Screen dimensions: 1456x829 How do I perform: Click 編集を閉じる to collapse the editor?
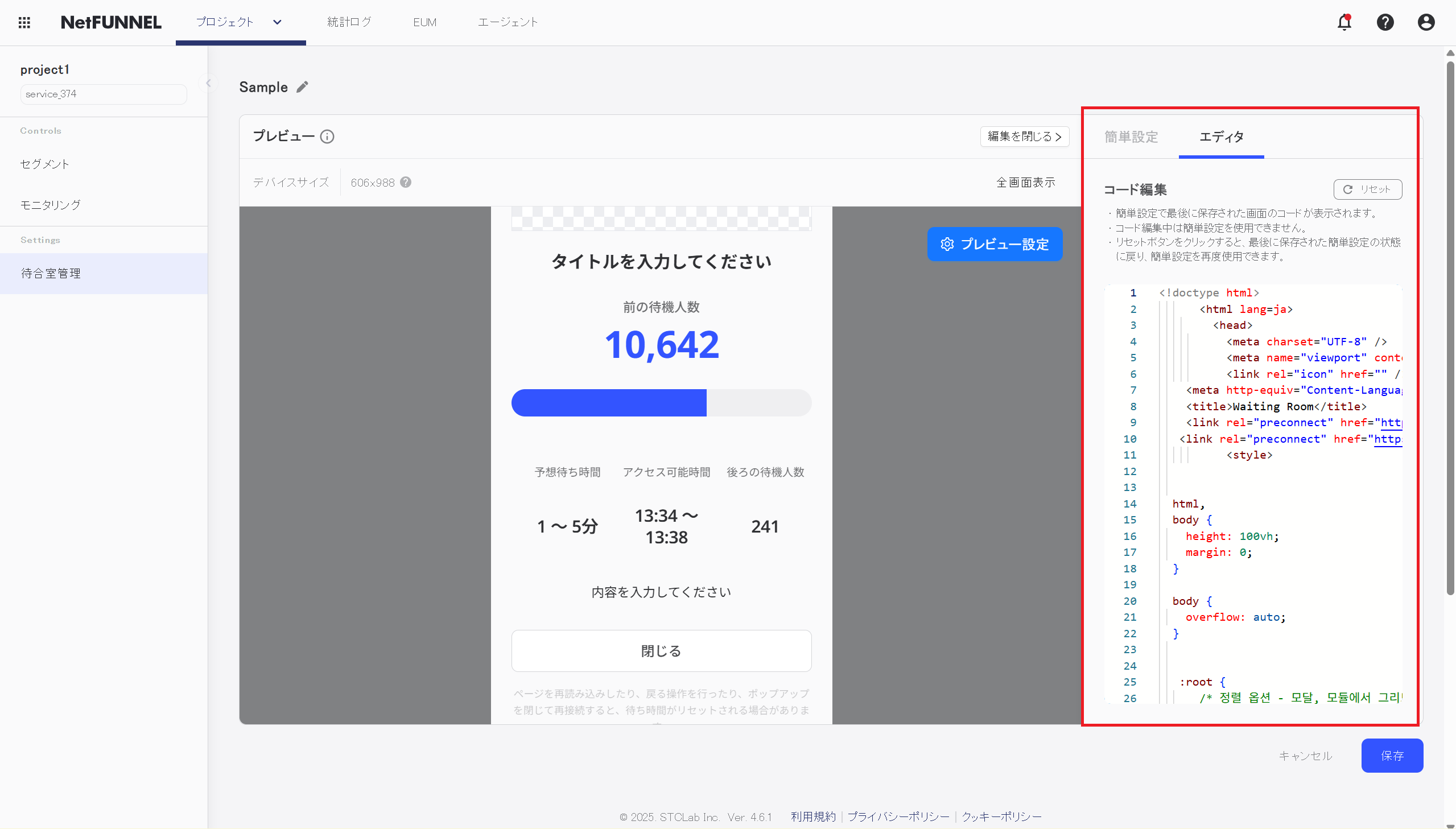coord(1024,137)
